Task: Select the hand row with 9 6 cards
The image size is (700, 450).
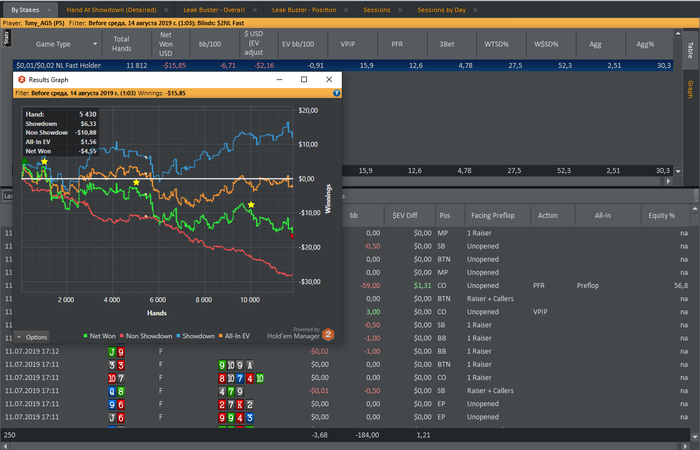Action: [346, 404]
